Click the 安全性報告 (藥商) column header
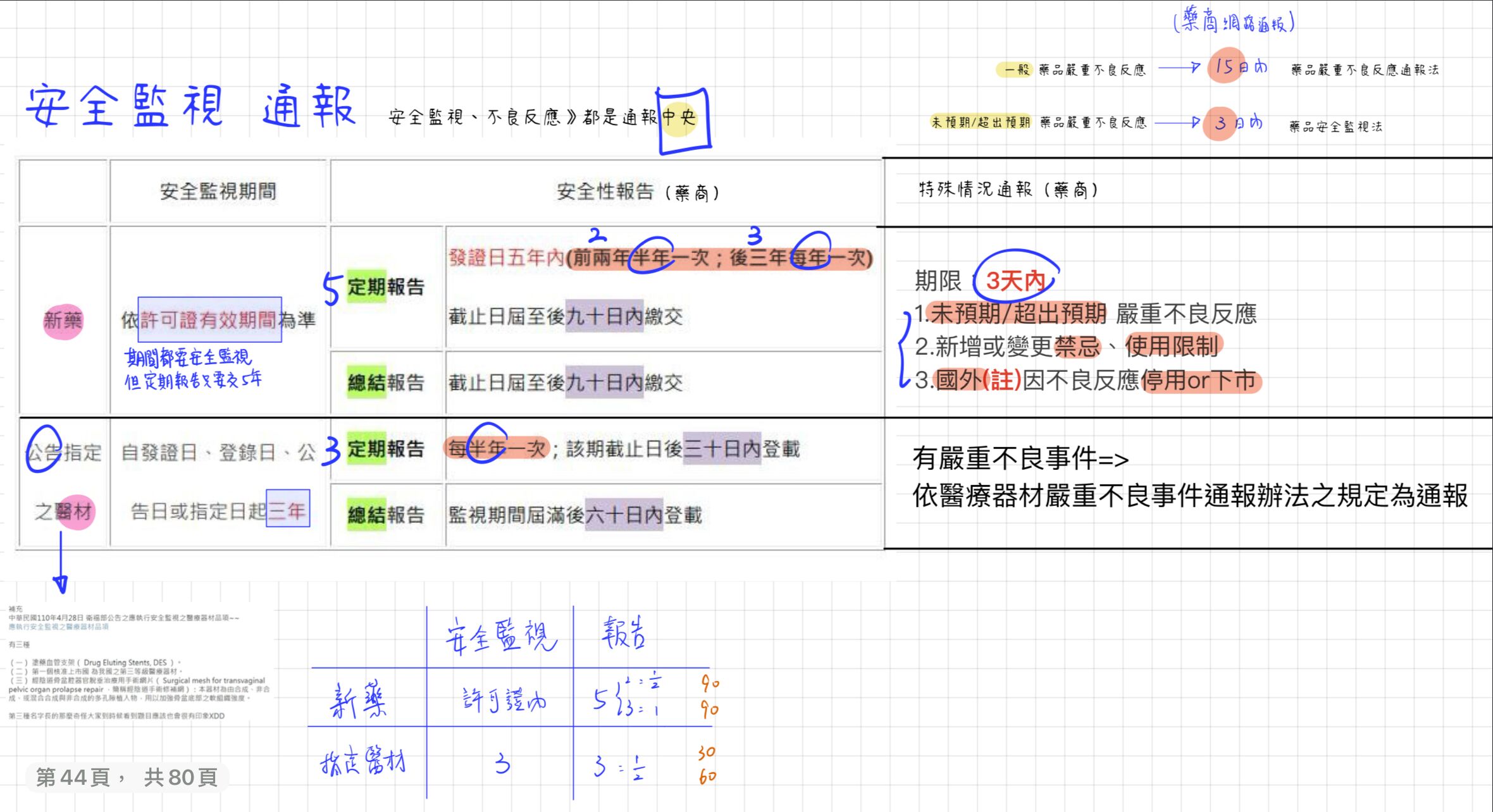 pos(637,192)
